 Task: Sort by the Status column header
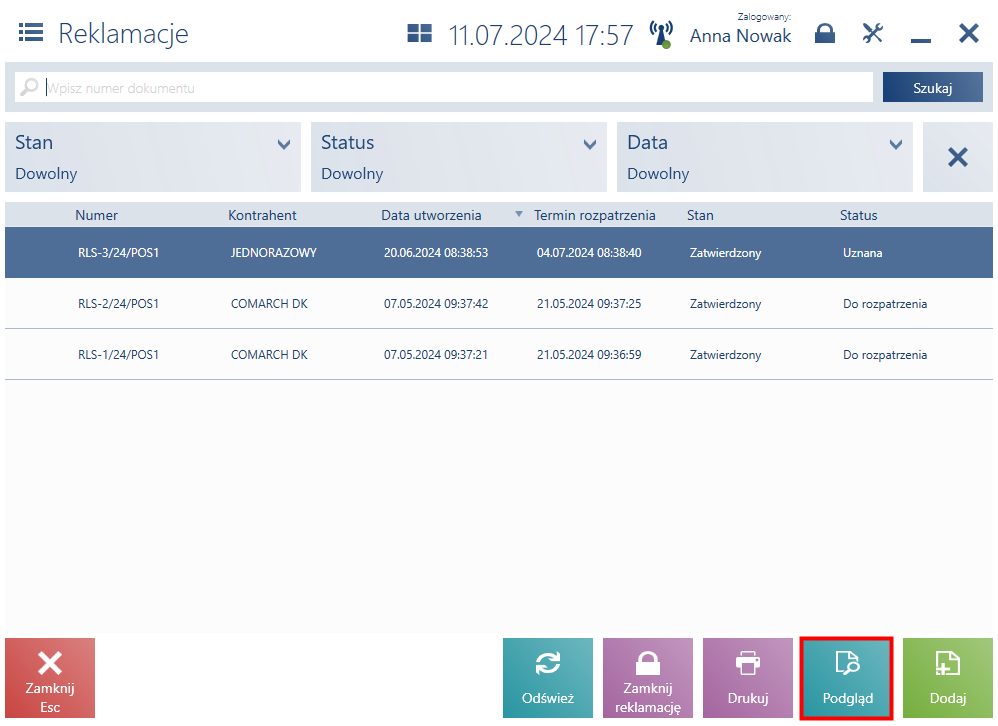[x=858, y=215]
